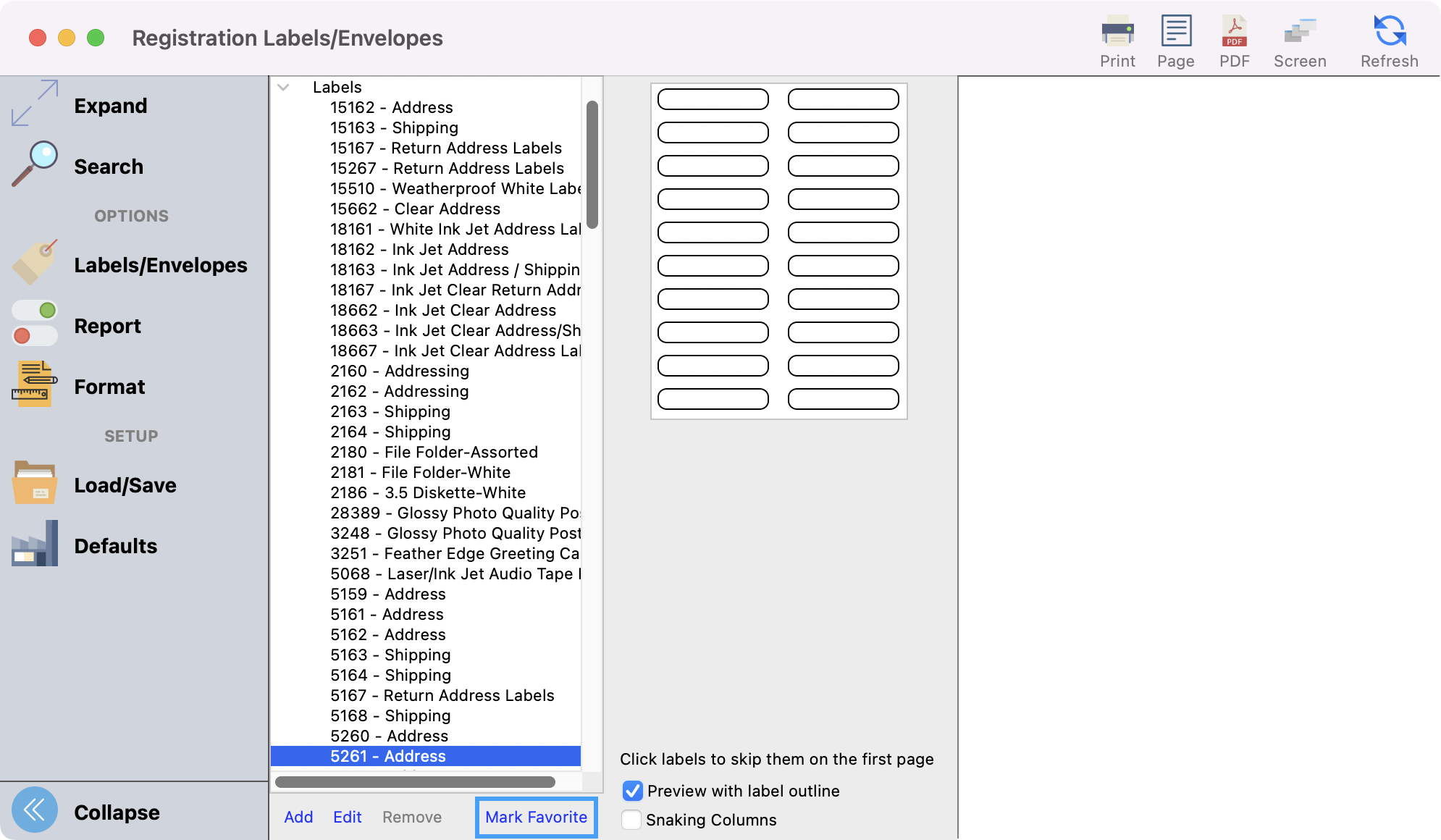Viewport: 1441px width, 840px height.
Task: Click the Defaults factory icon
Action: (x=35, y=544)
